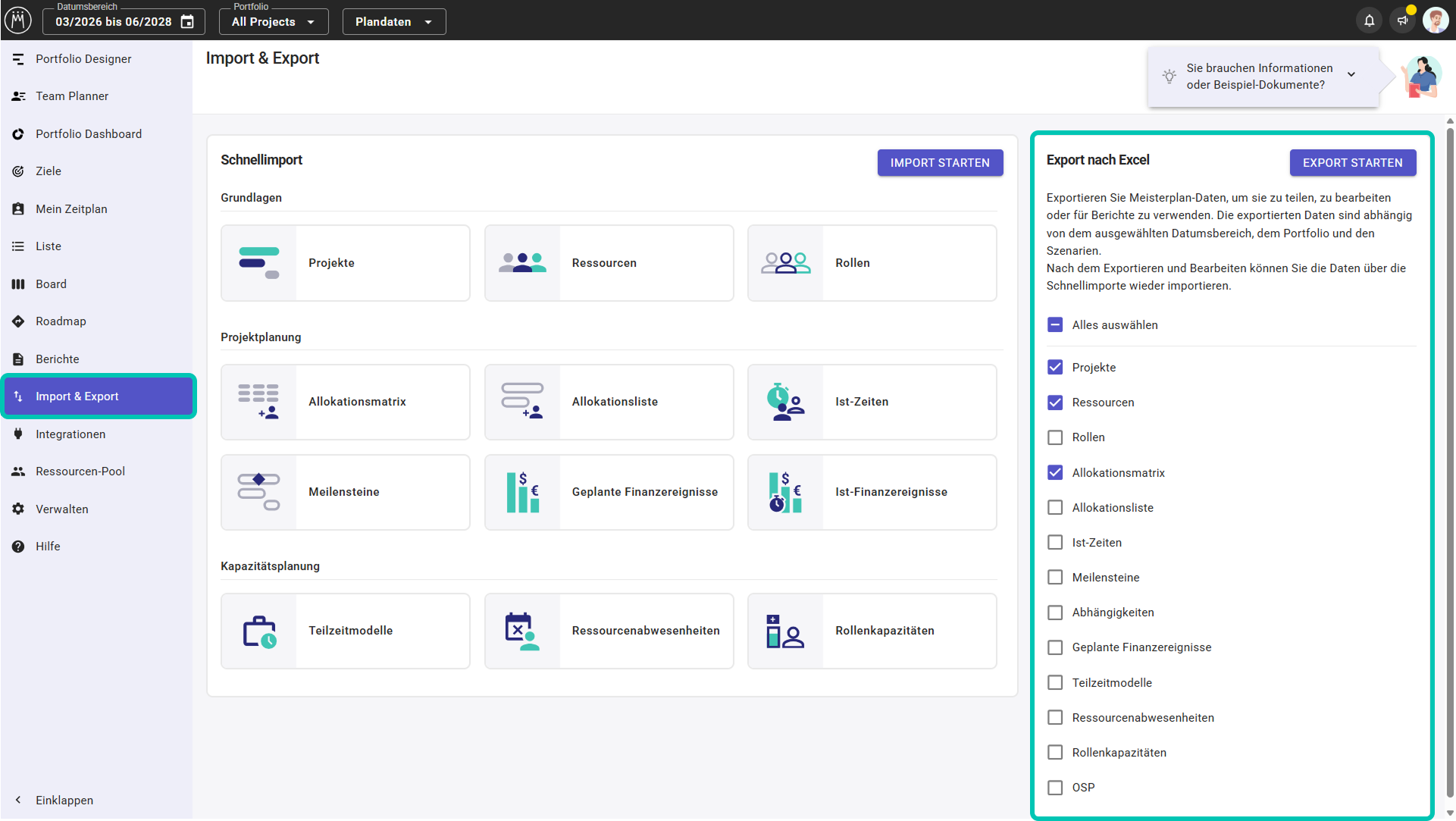1456x821 pixels.
Task: Check the OSP export checkbox
Action: [1055, 788]
